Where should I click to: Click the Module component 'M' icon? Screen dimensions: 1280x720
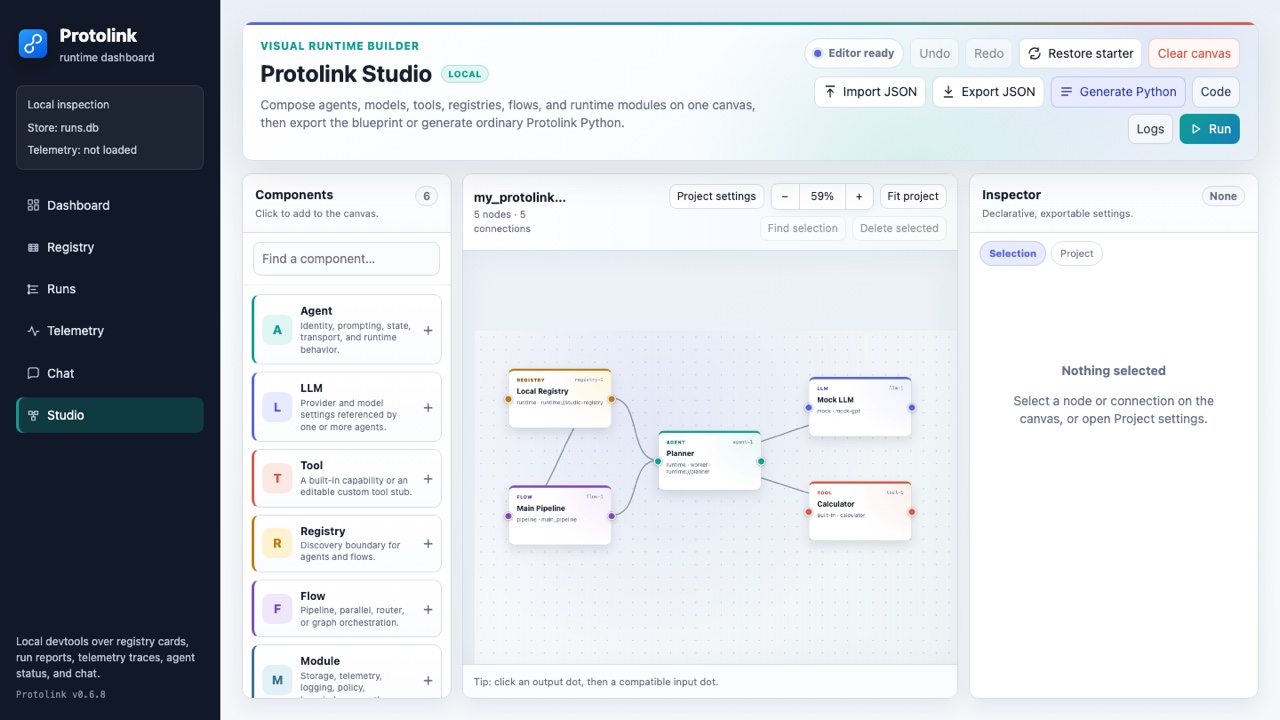[x=277, y=680]
